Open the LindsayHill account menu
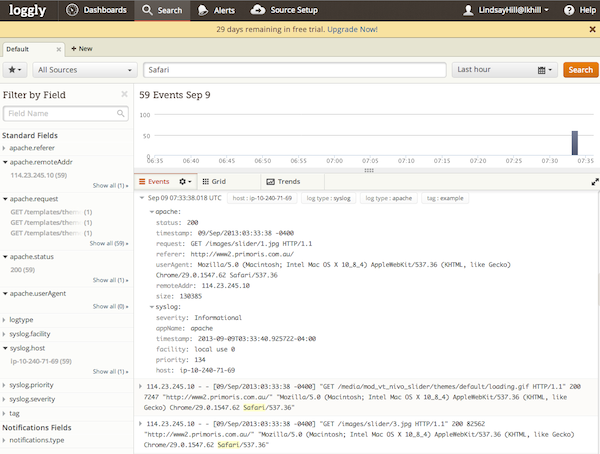This screenshot has height=454, width=600. [x=506, y=10]
